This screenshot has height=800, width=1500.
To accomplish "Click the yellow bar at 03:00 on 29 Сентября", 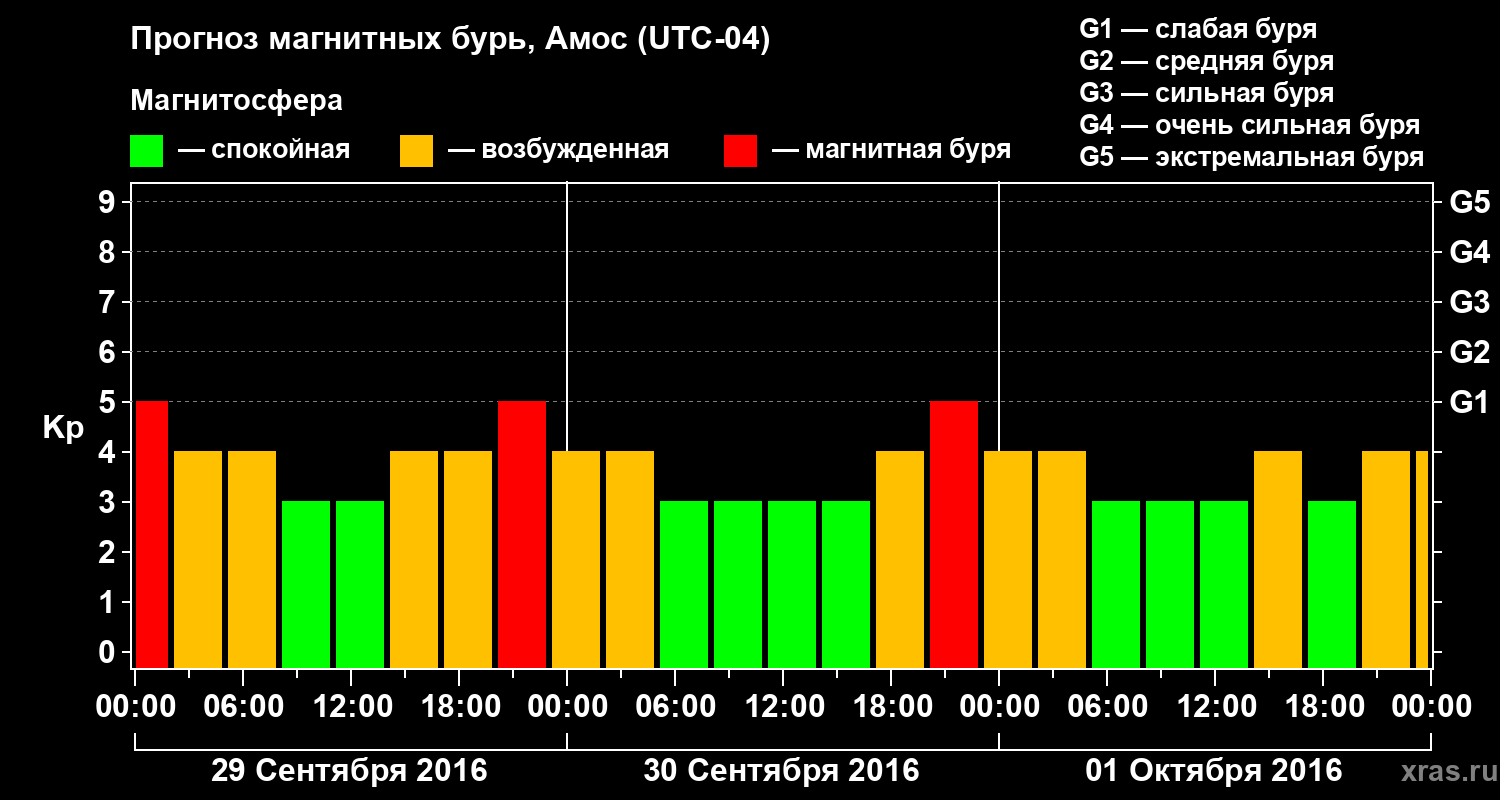I will [198, 559].
